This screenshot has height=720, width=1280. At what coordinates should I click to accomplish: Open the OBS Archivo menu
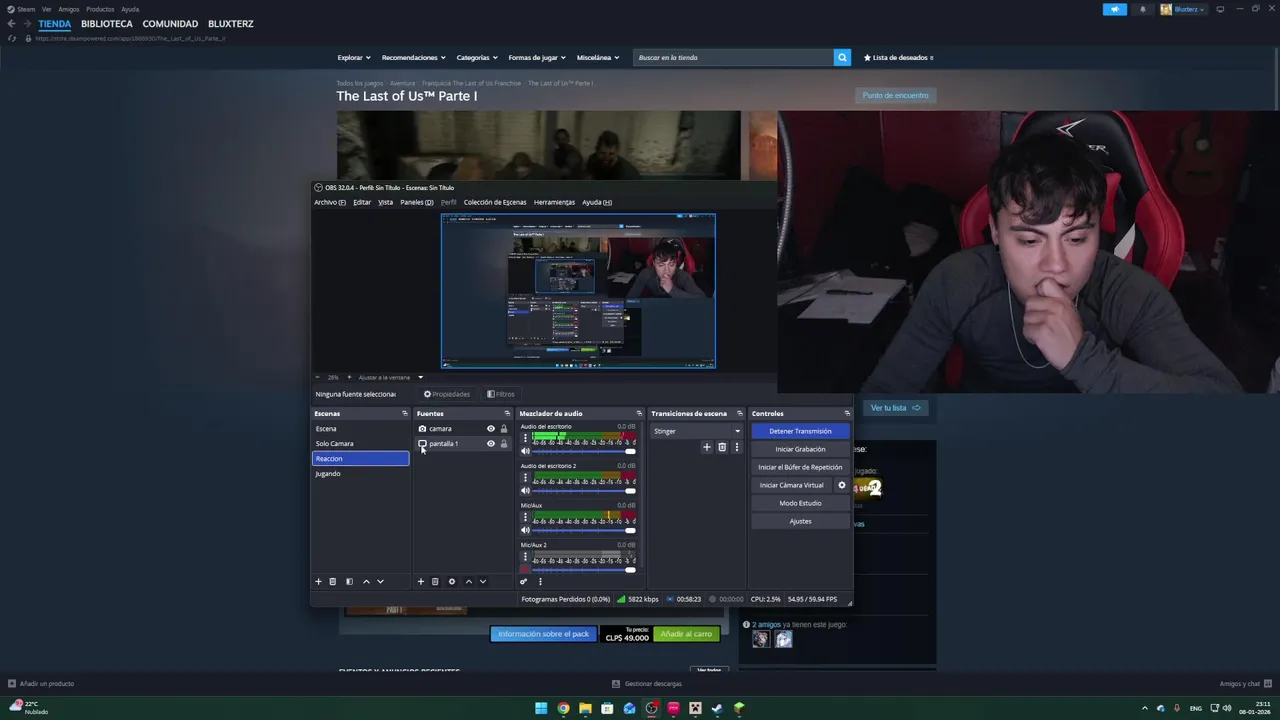click(330, 202)
